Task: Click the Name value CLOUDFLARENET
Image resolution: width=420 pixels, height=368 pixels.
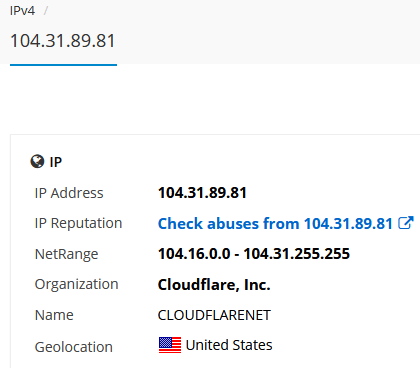Action: point(214,315)
